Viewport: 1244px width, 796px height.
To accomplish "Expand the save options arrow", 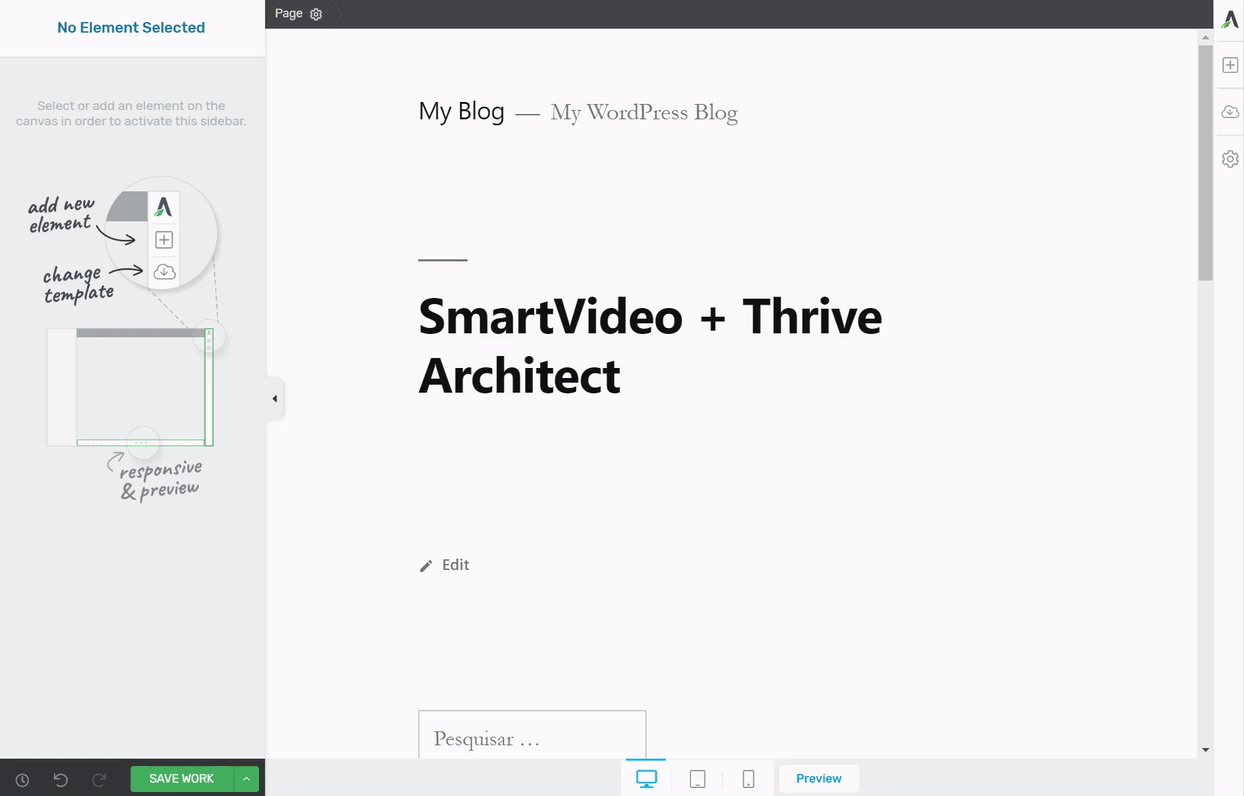I will pos(246,779).
